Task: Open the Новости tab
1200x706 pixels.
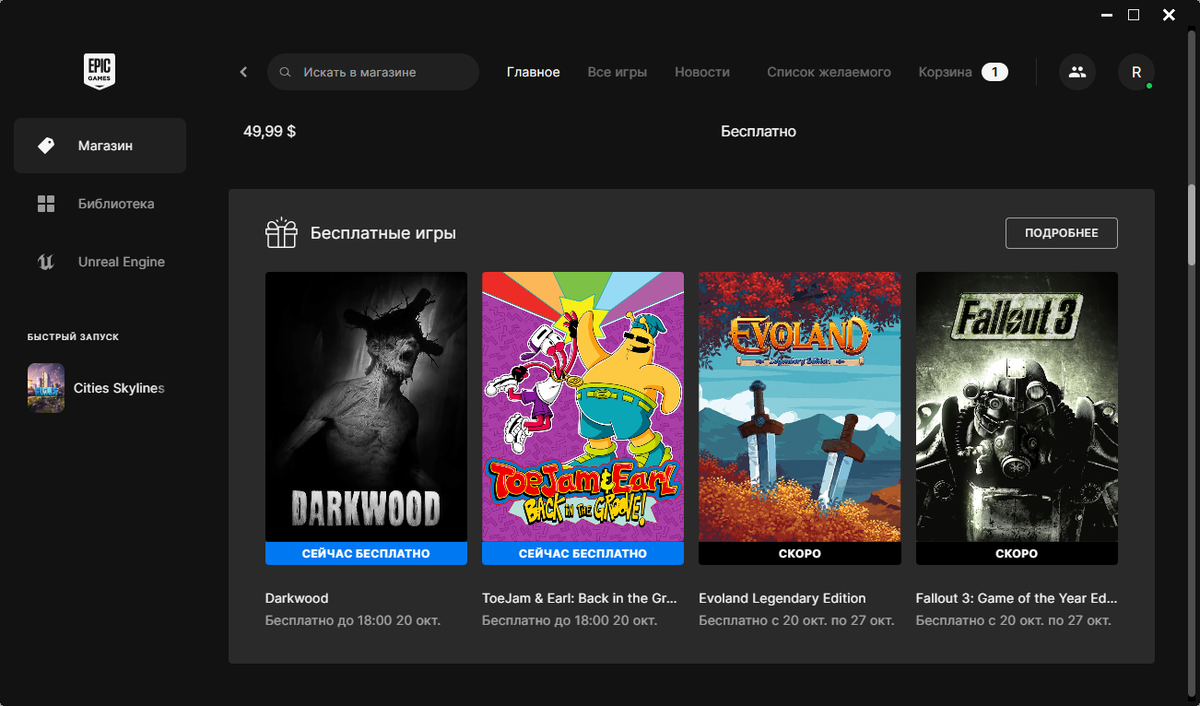Action: (x=702, y=72)
